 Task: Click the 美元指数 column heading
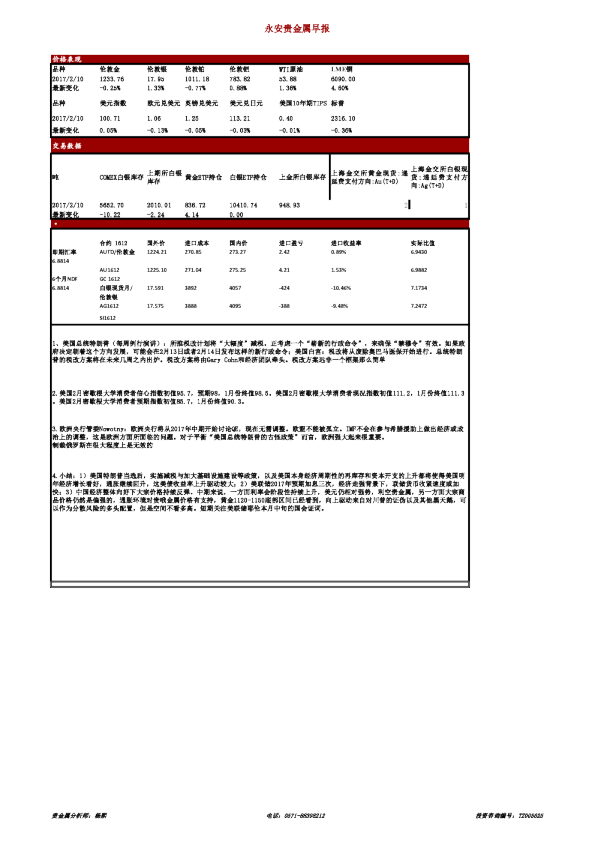coord(113,103)
